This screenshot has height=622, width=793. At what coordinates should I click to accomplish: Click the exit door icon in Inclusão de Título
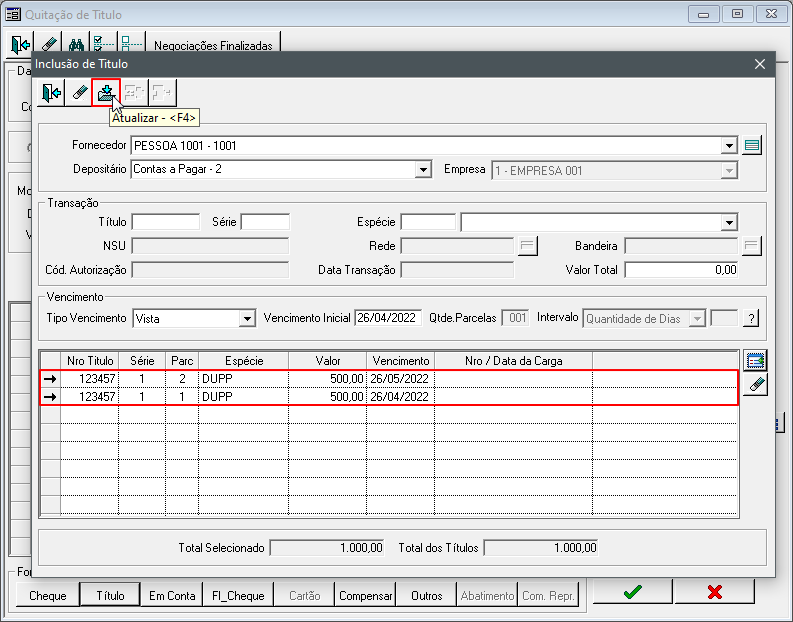51,93
